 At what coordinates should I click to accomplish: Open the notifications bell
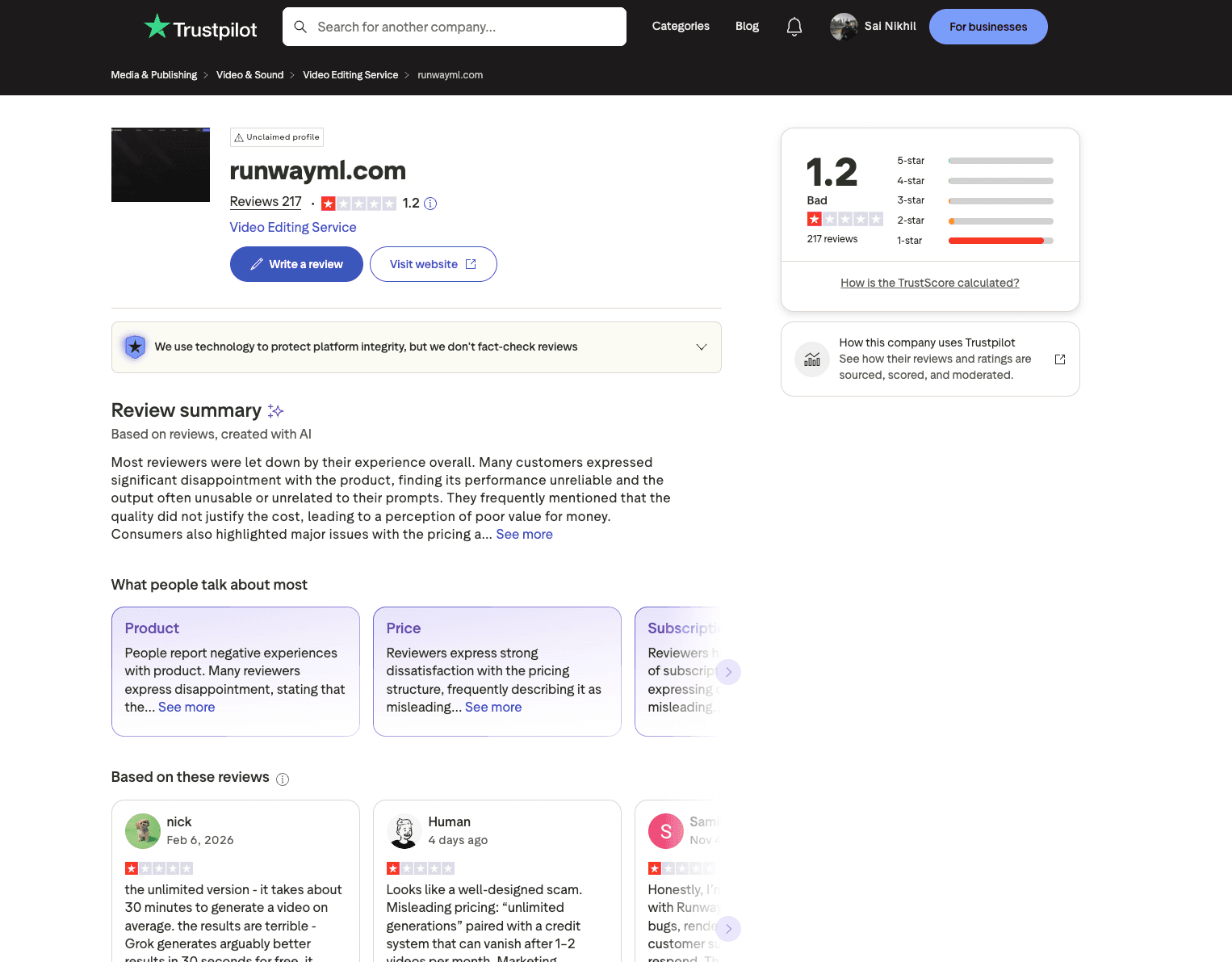pos(794,27)
